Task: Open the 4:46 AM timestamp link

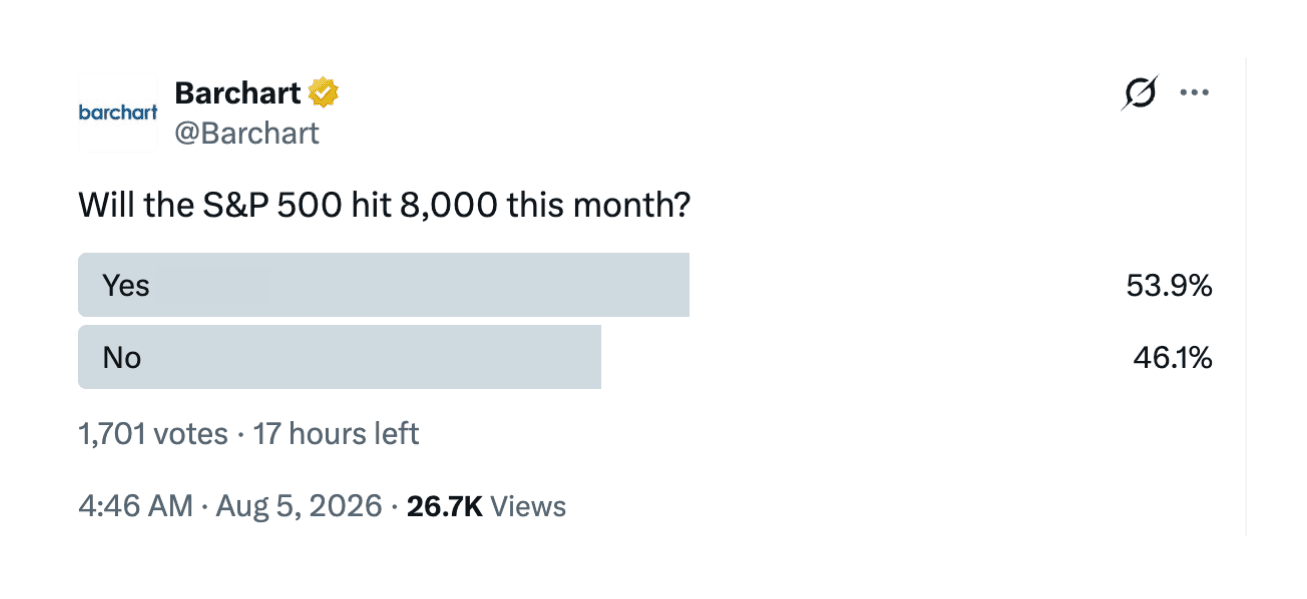Action: point(135,506)
